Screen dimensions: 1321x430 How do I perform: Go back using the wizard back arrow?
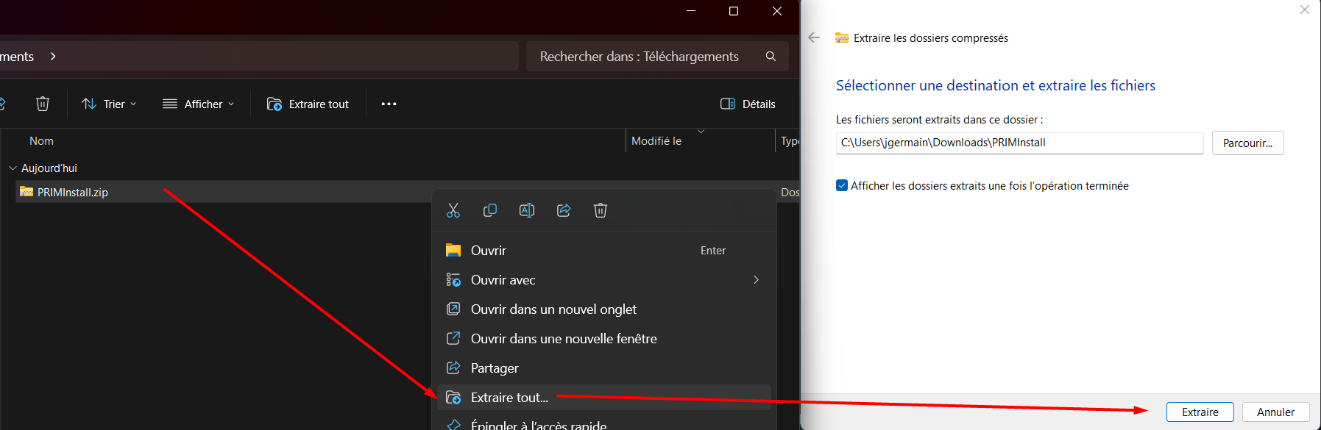click(x=814, y=38)
